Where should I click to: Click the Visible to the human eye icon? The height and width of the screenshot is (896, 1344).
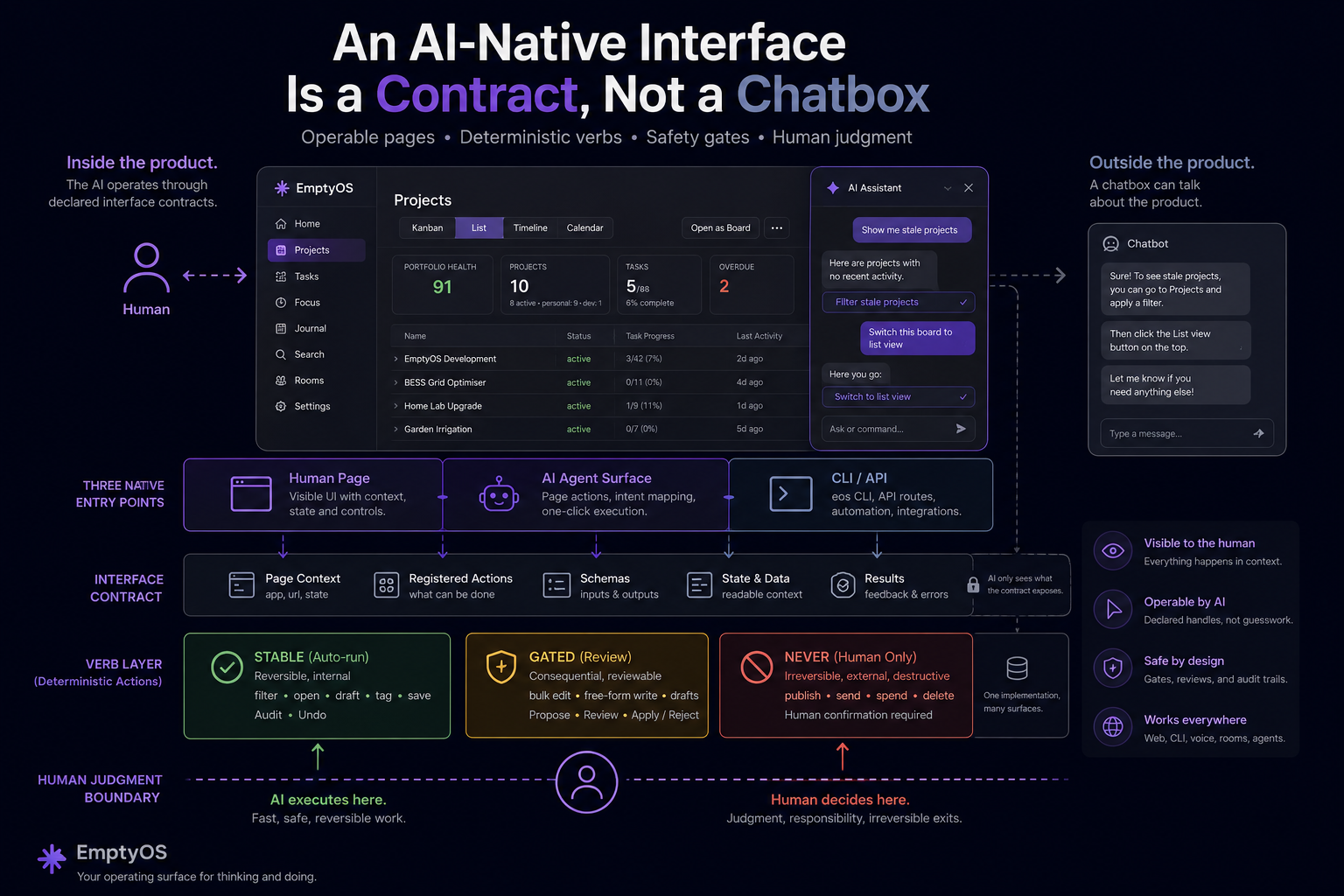tap(1113, 550)
